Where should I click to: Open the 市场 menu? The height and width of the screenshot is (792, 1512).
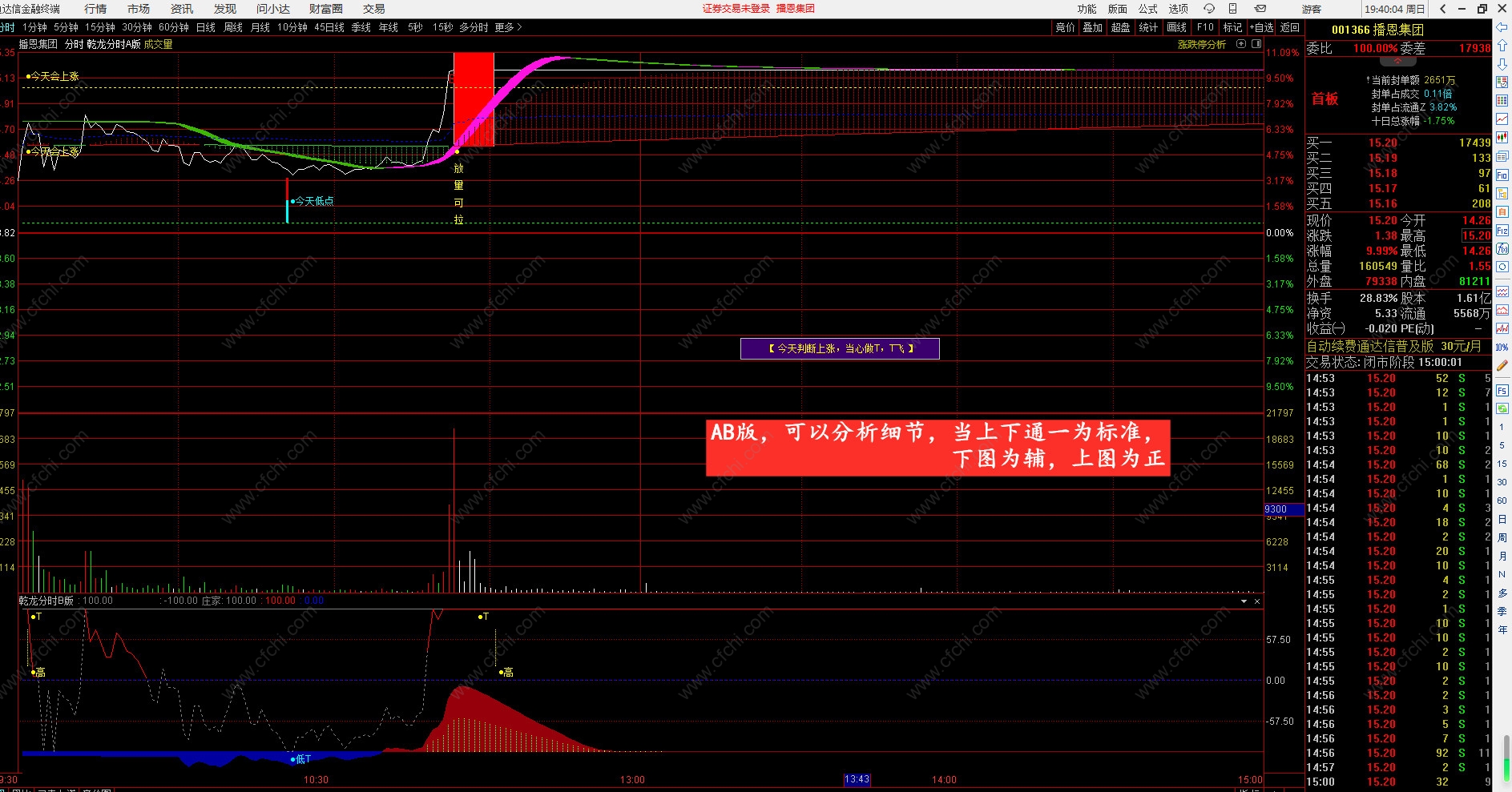[x=139, y=9]
